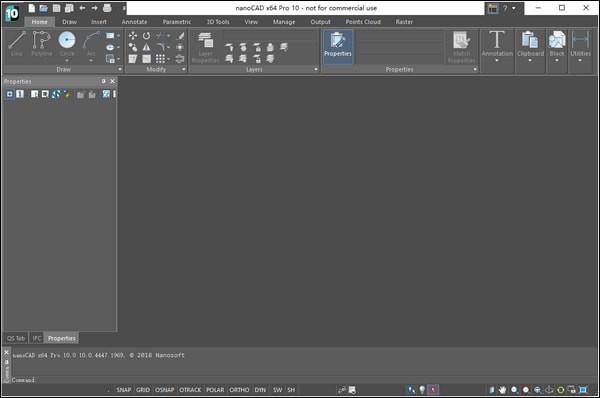Expand the Draw panel launcher arrow

tap(120, 69)
